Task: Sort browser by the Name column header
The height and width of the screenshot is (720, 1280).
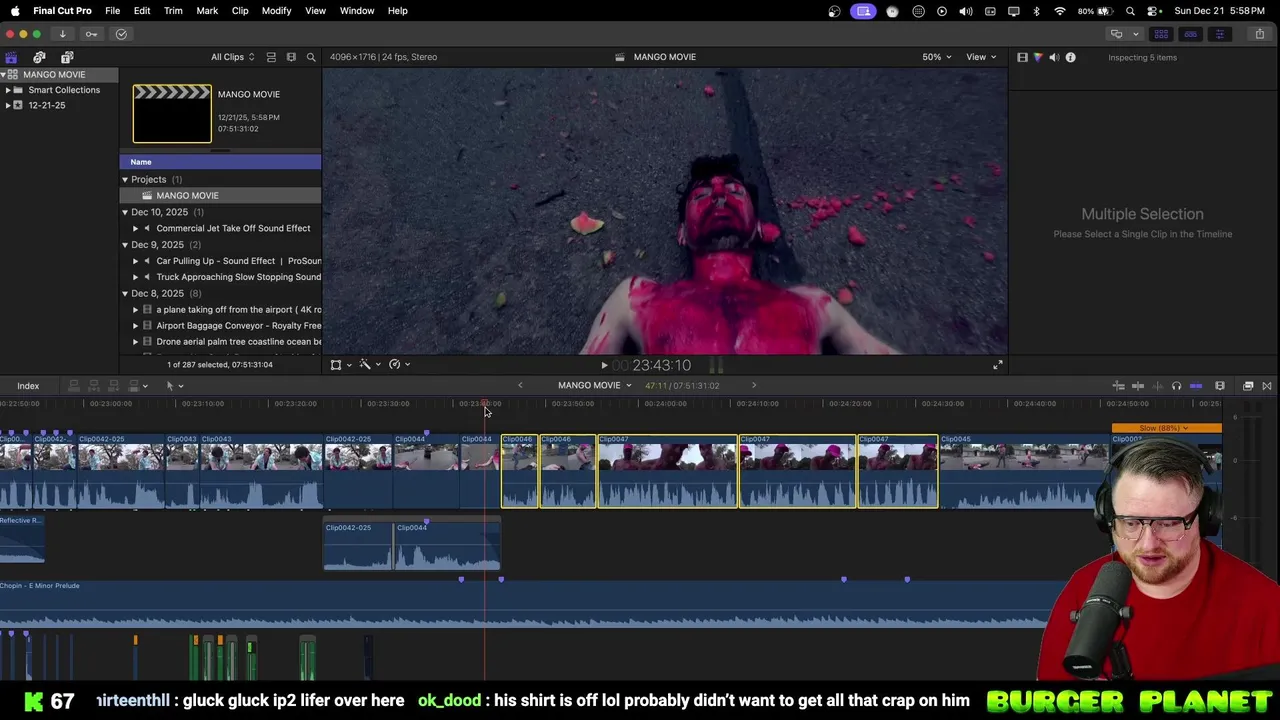Action: (220, 162)
